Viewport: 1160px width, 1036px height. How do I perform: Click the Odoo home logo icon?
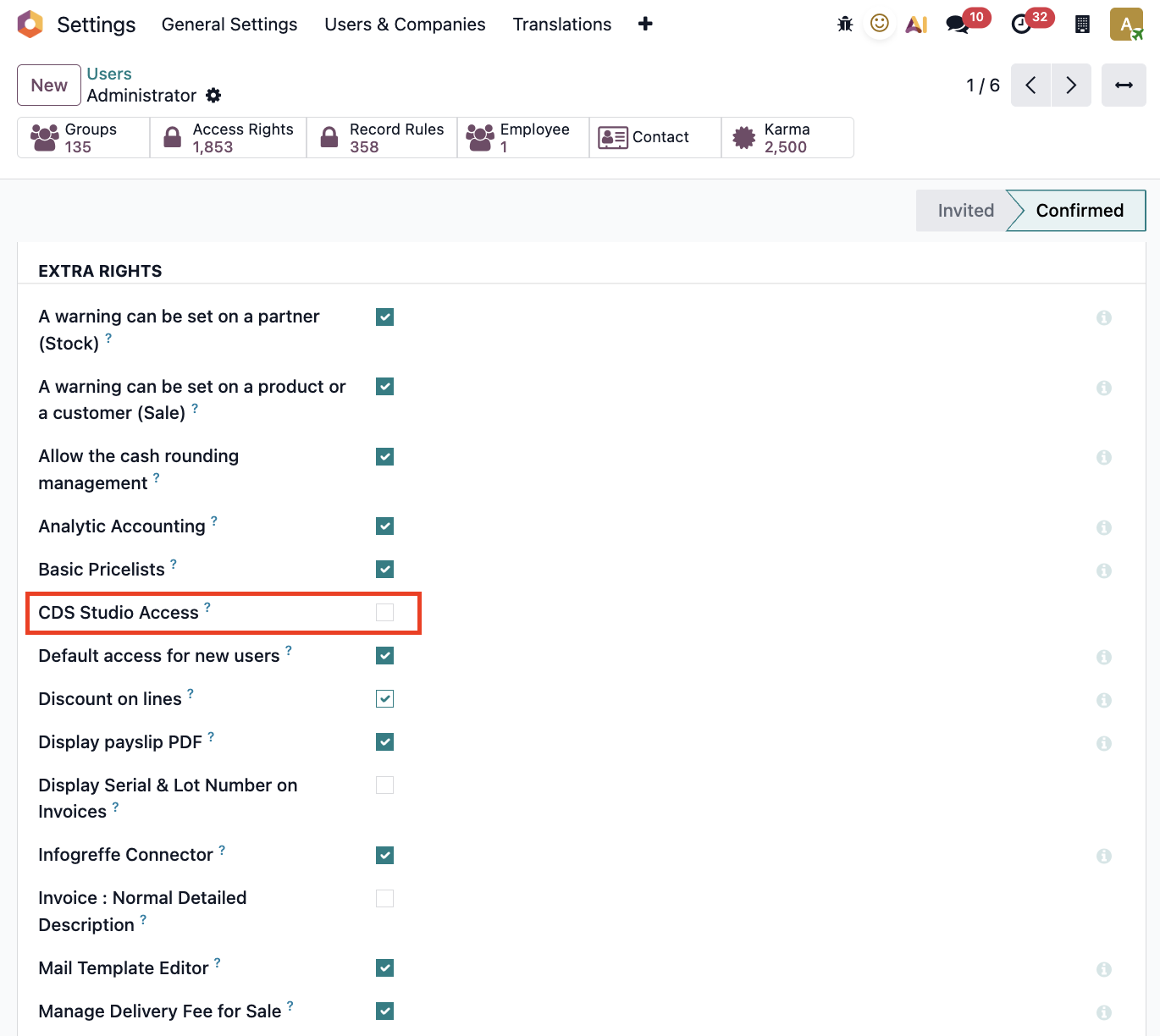[30, 25]
